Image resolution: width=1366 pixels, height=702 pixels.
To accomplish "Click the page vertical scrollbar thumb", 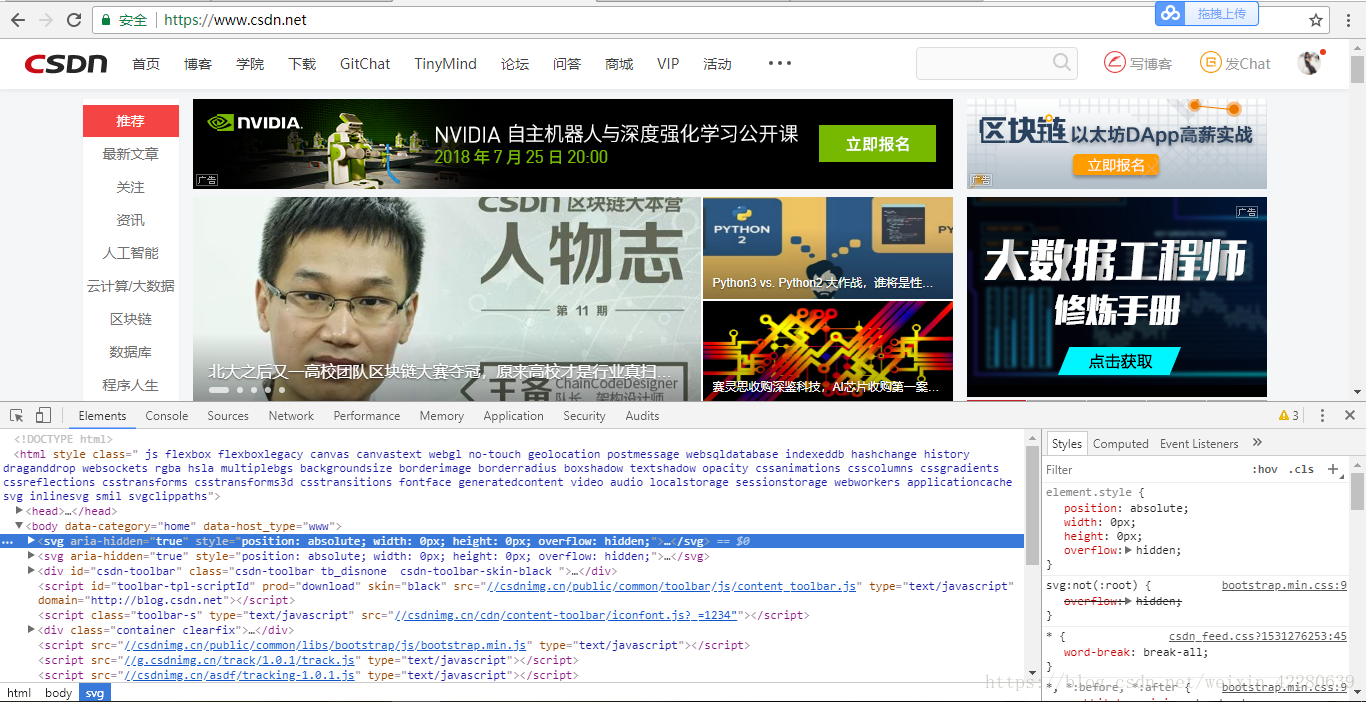I will [x=1357, y=68].
